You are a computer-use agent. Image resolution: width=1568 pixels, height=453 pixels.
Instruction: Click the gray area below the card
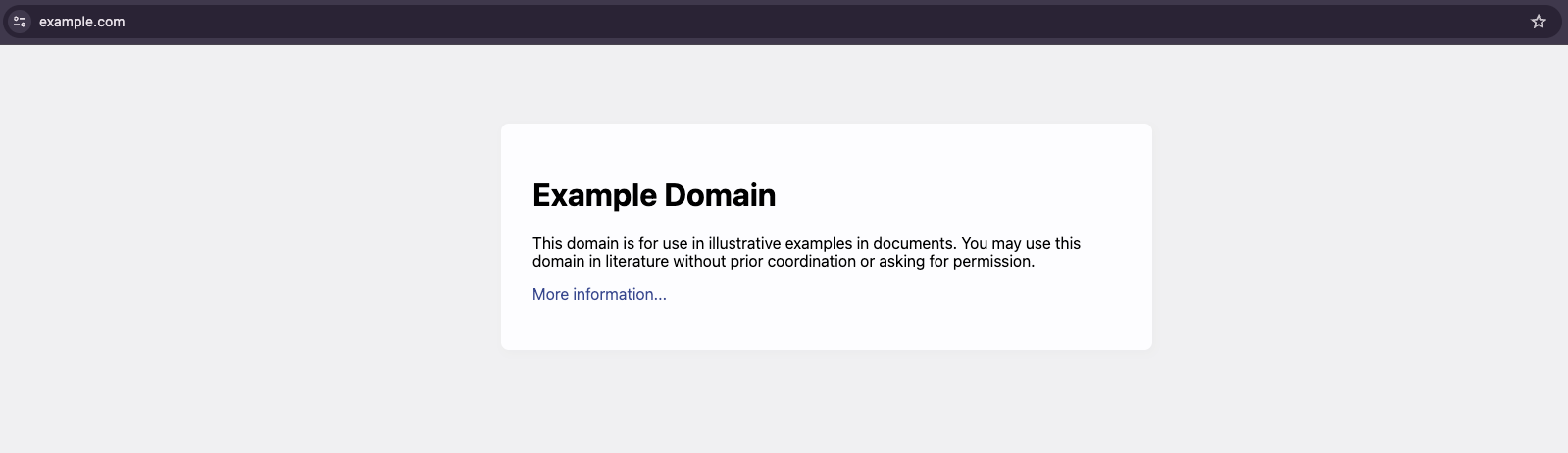click(x=826, y=402)
